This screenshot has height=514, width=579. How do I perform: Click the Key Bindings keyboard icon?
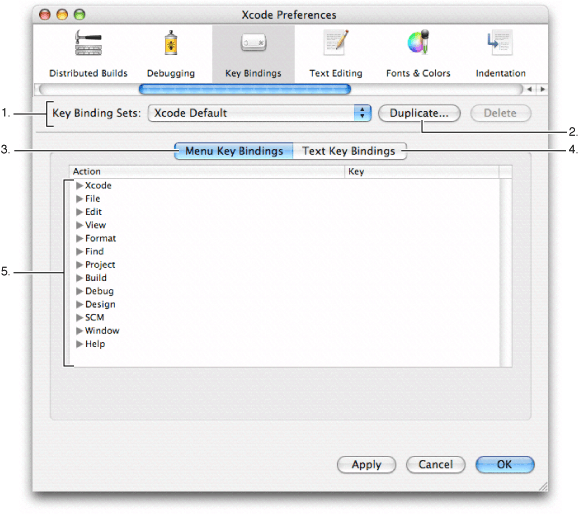coord(253,42)
